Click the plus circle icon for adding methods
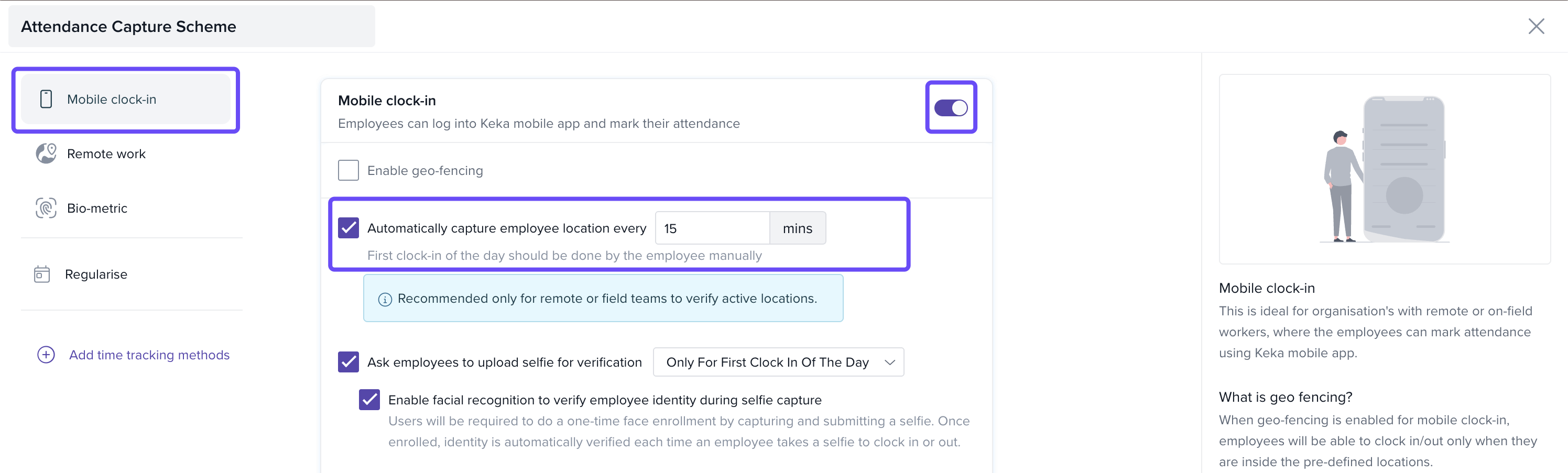1568x473 pixels. [x=46, y=355]
